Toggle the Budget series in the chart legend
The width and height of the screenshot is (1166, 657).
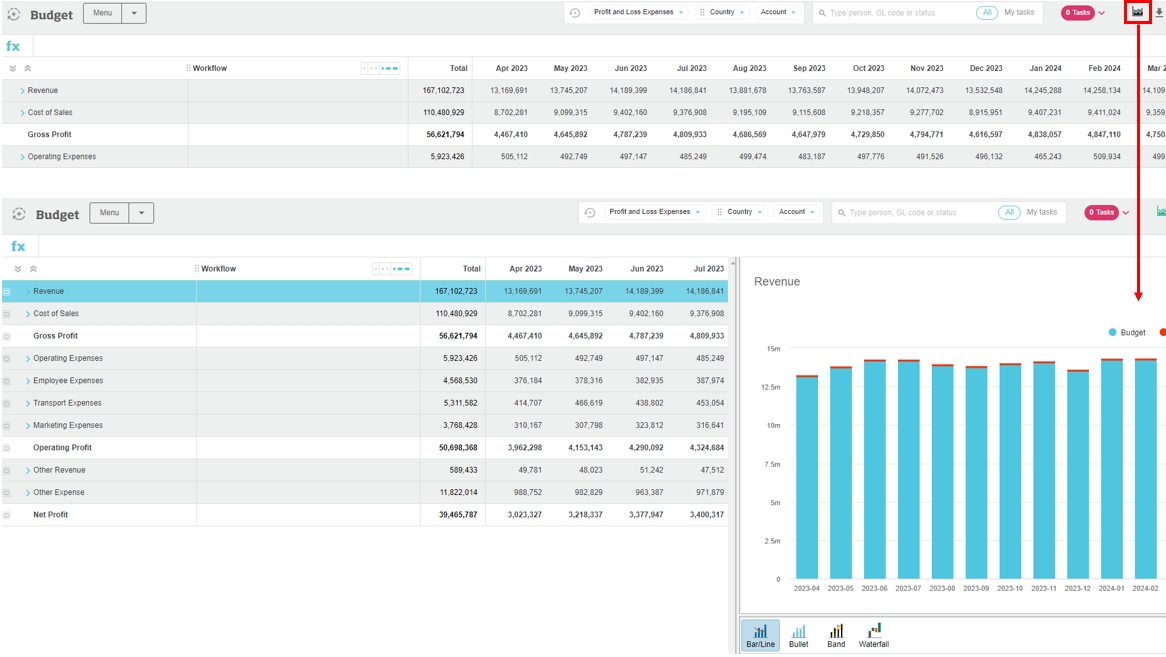coord(1126,332)
